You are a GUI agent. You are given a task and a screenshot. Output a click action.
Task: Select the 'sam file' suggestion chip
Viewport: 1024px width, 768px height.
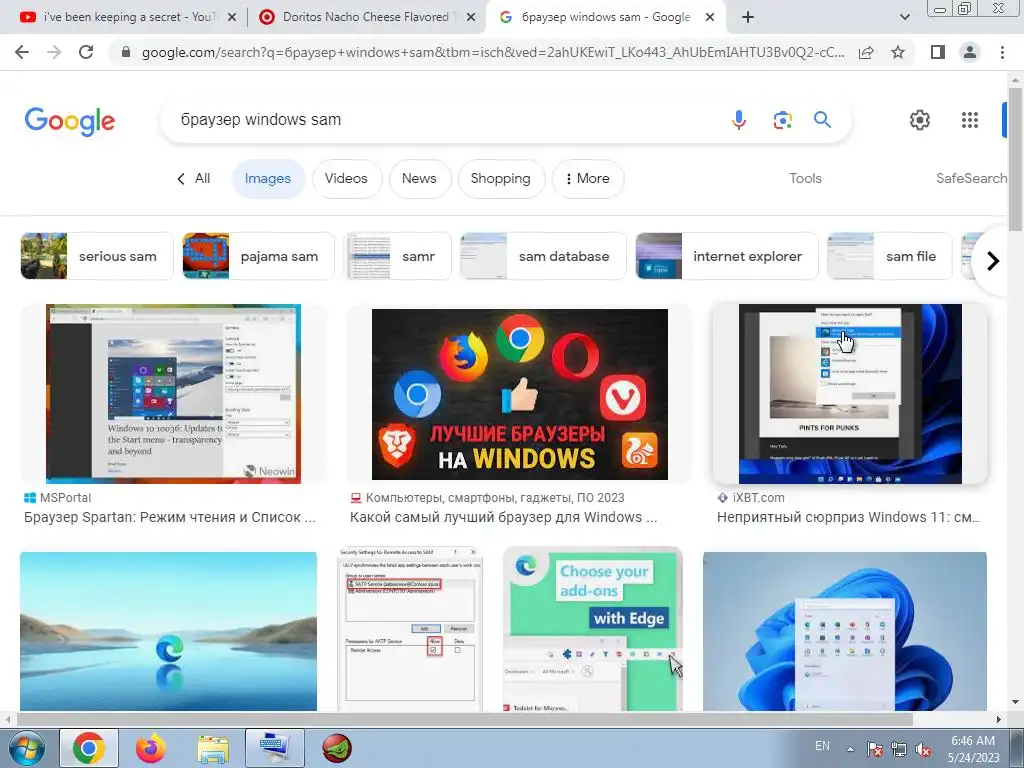889,256
